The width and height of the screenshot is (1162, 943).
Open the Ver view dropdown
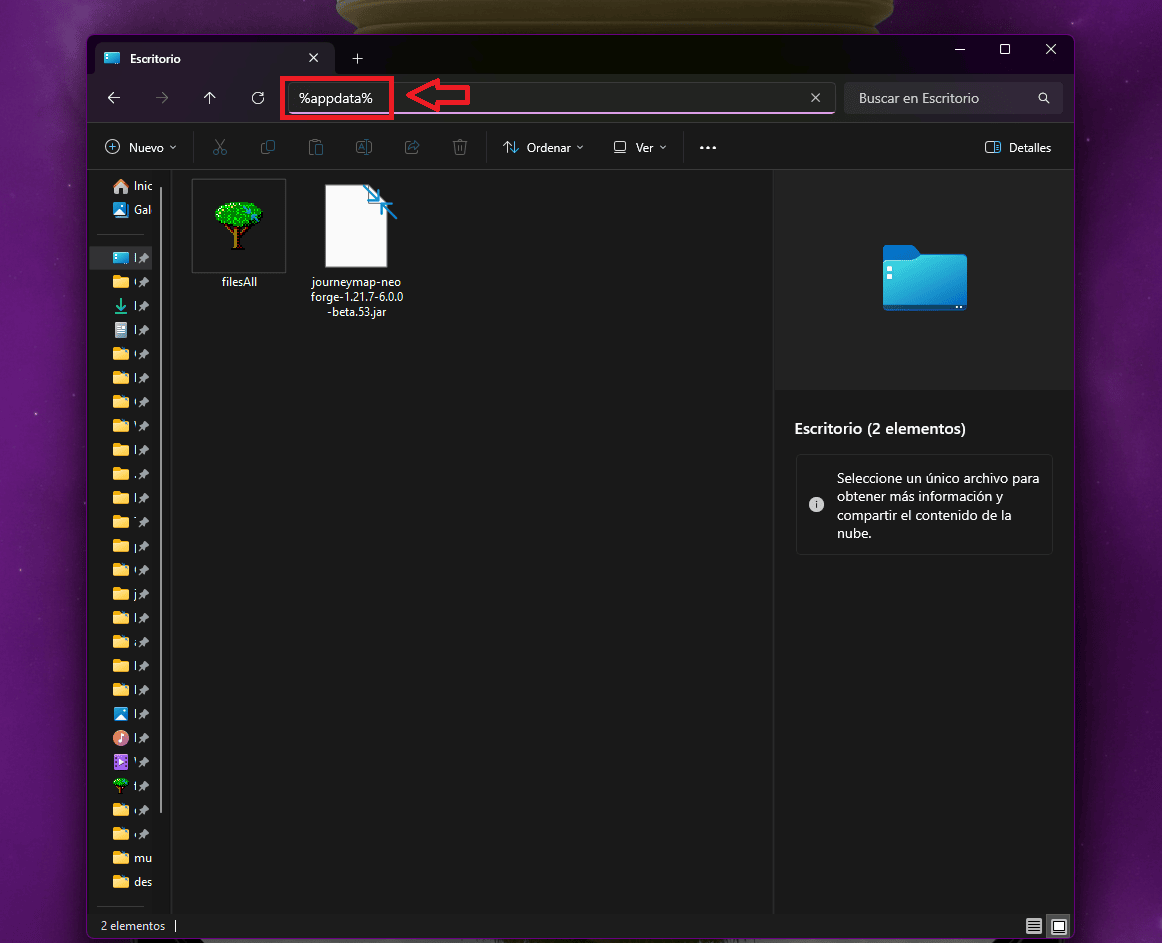[x=640, y=147]
